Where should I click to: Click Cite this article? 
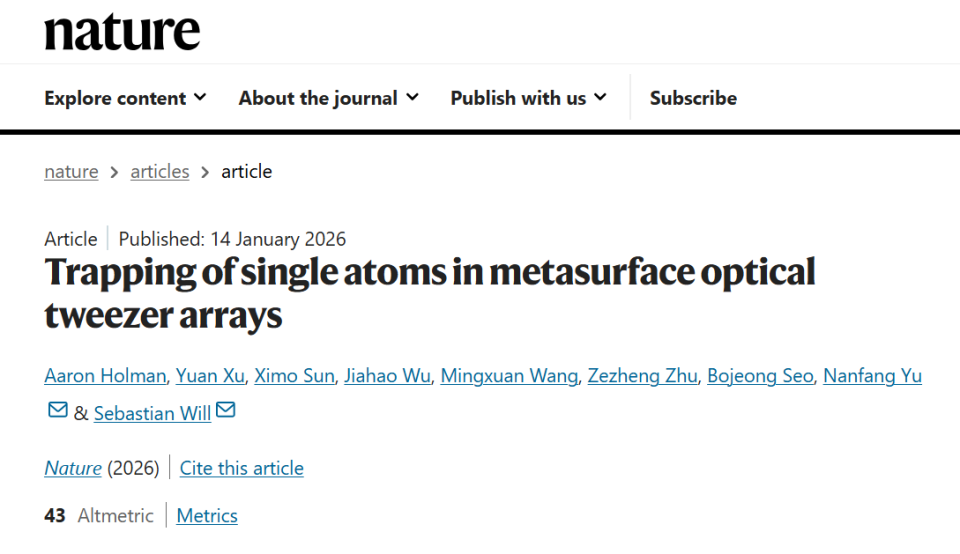pyautogui.click(x=242, y=468)
